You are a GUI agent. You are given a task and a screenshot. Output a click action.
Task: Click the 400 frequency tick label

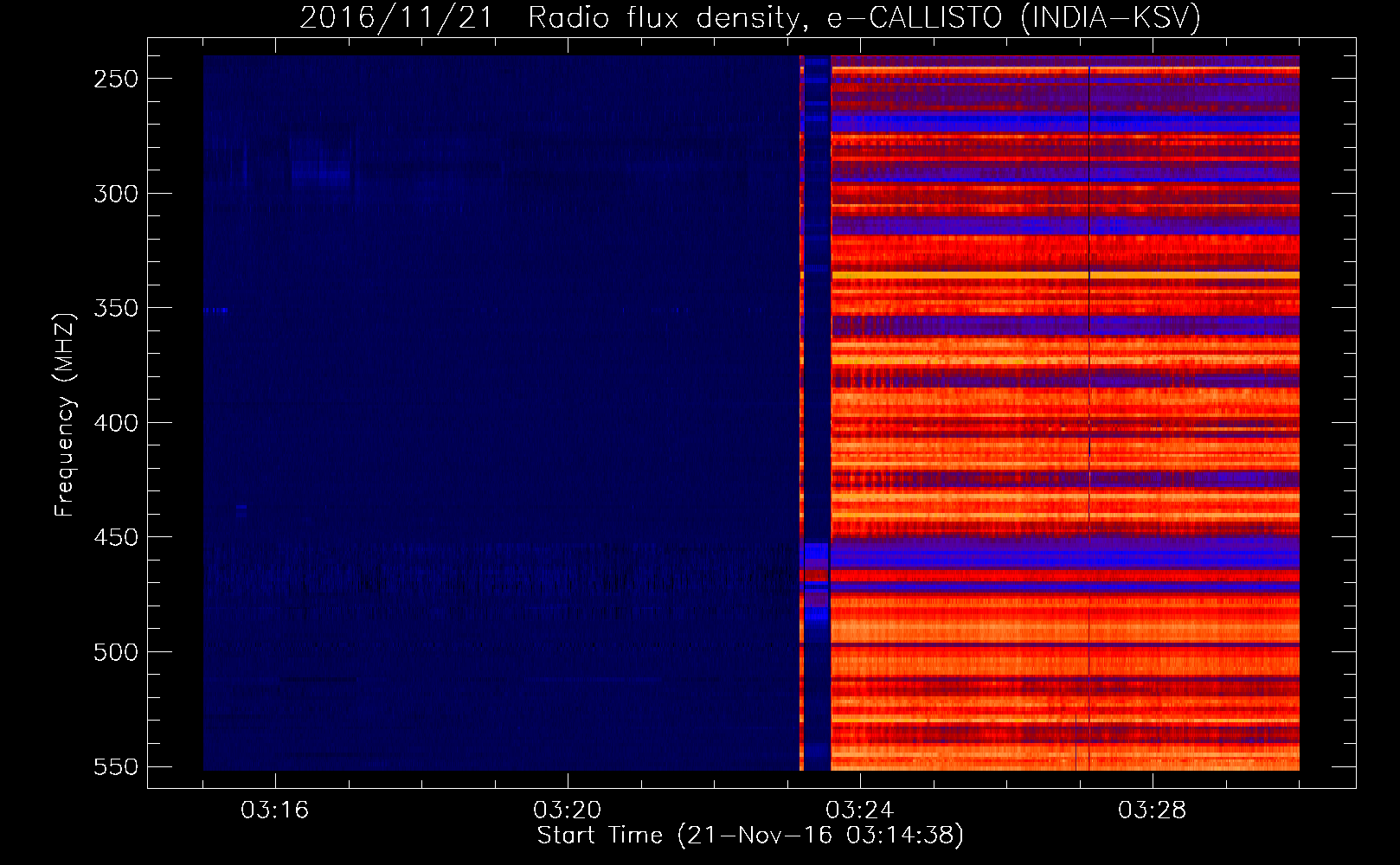[x=116, y=423]
